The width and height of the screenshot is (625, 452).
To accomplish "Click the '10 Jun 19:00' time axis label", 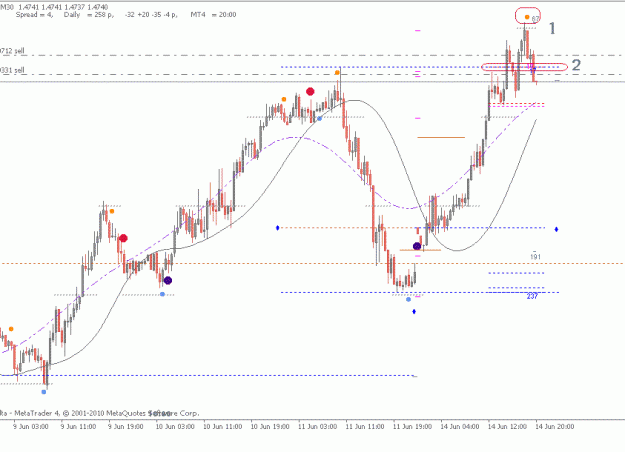I will [270, 426].
